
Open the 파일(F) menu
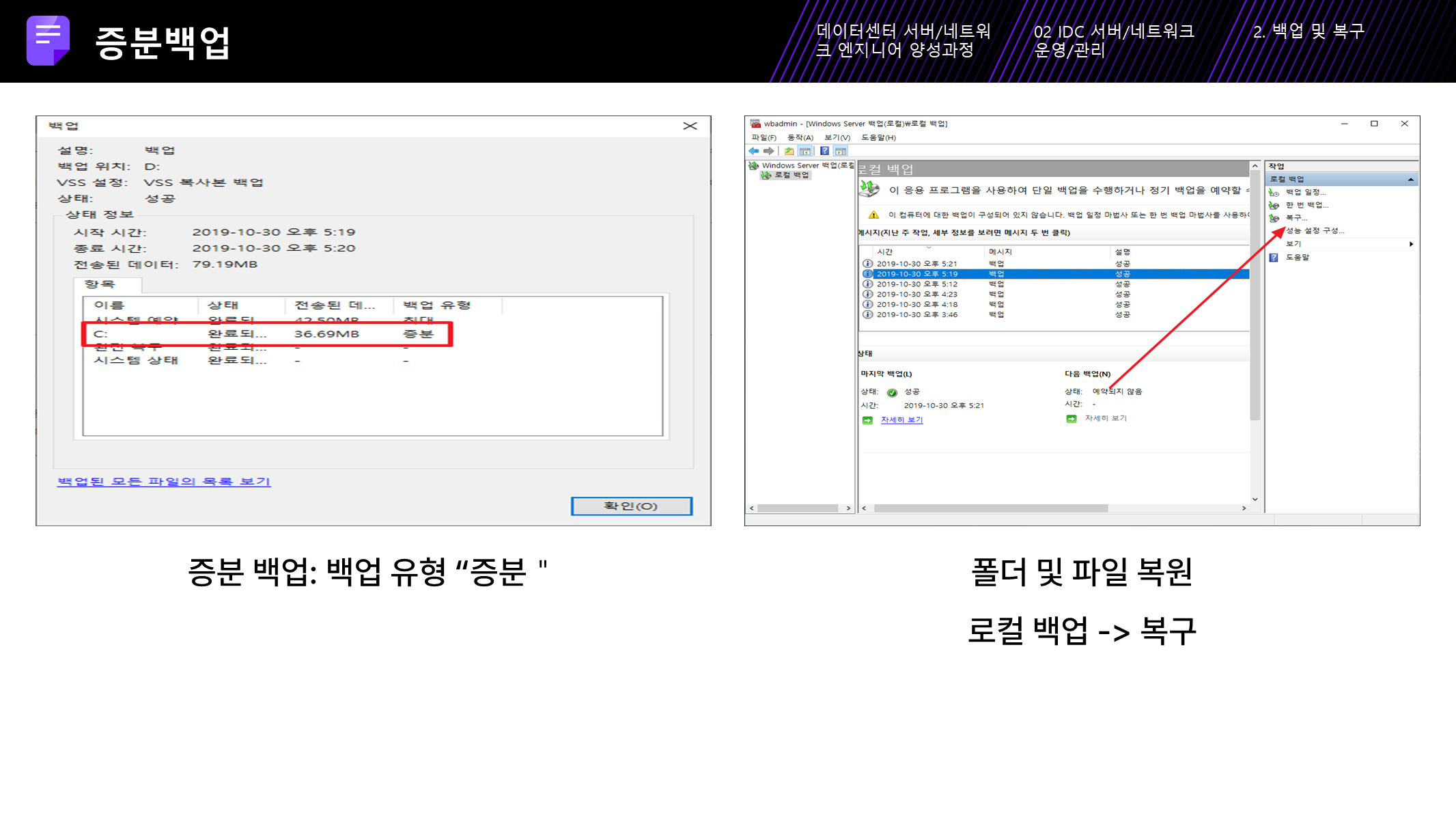point(764,137)
